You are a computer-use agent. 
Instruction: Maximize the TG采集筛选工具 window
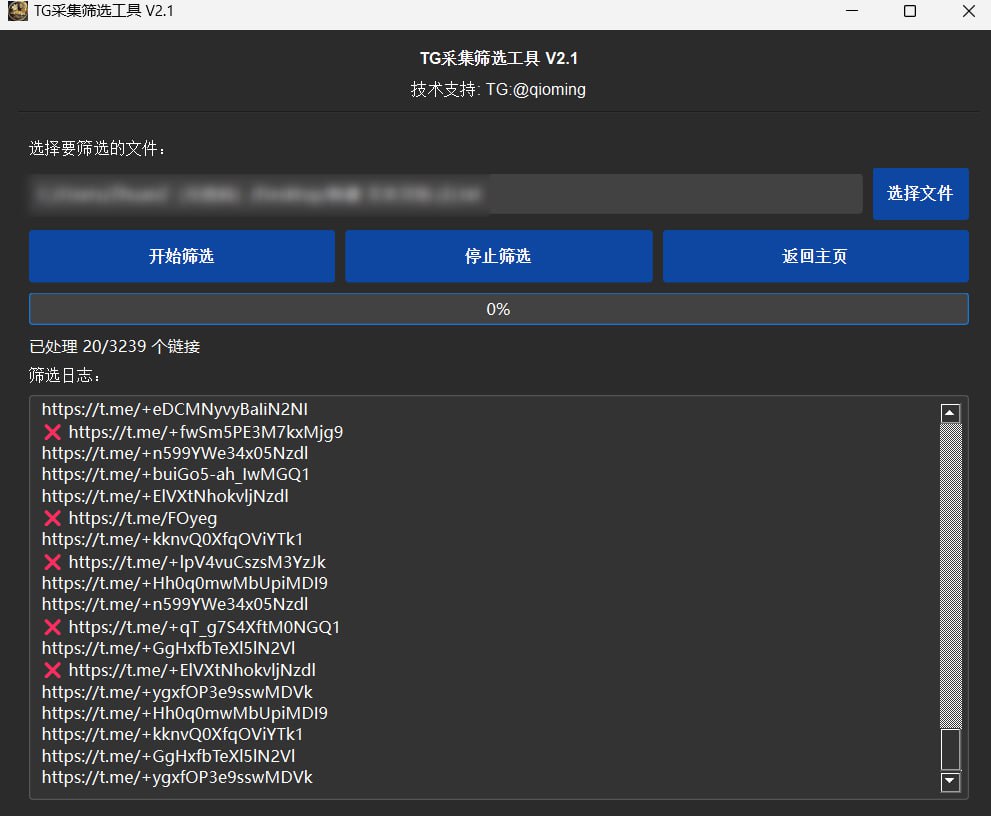click(910, 12)
